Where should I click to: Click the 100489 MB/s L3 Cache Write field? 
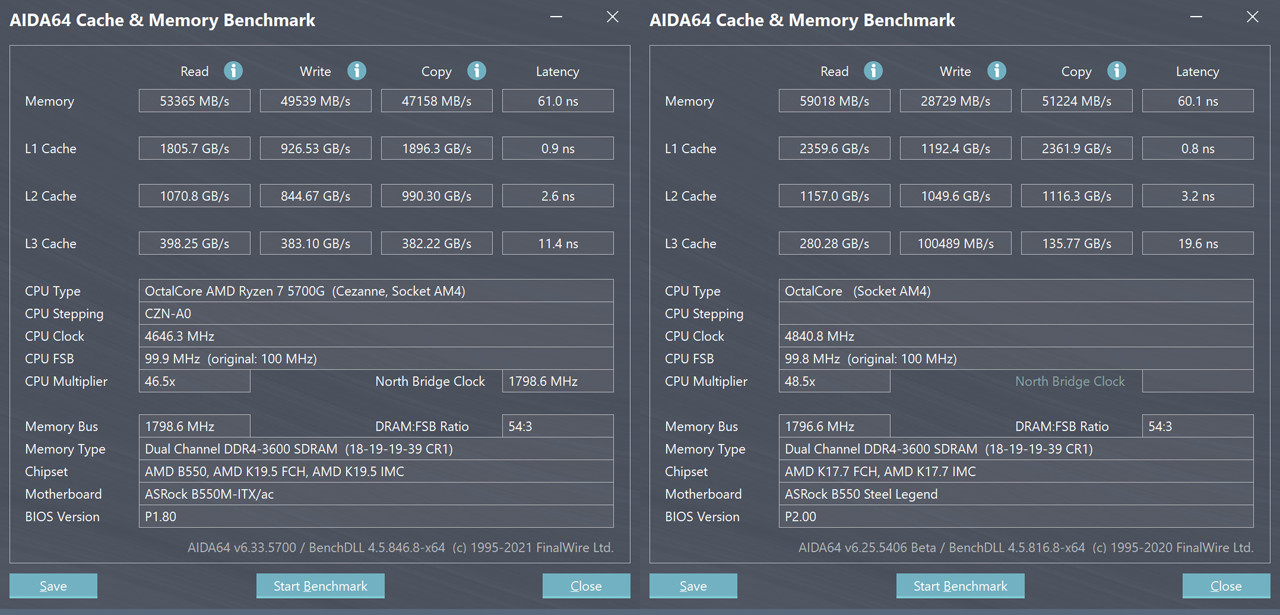(x=955, y=243)
